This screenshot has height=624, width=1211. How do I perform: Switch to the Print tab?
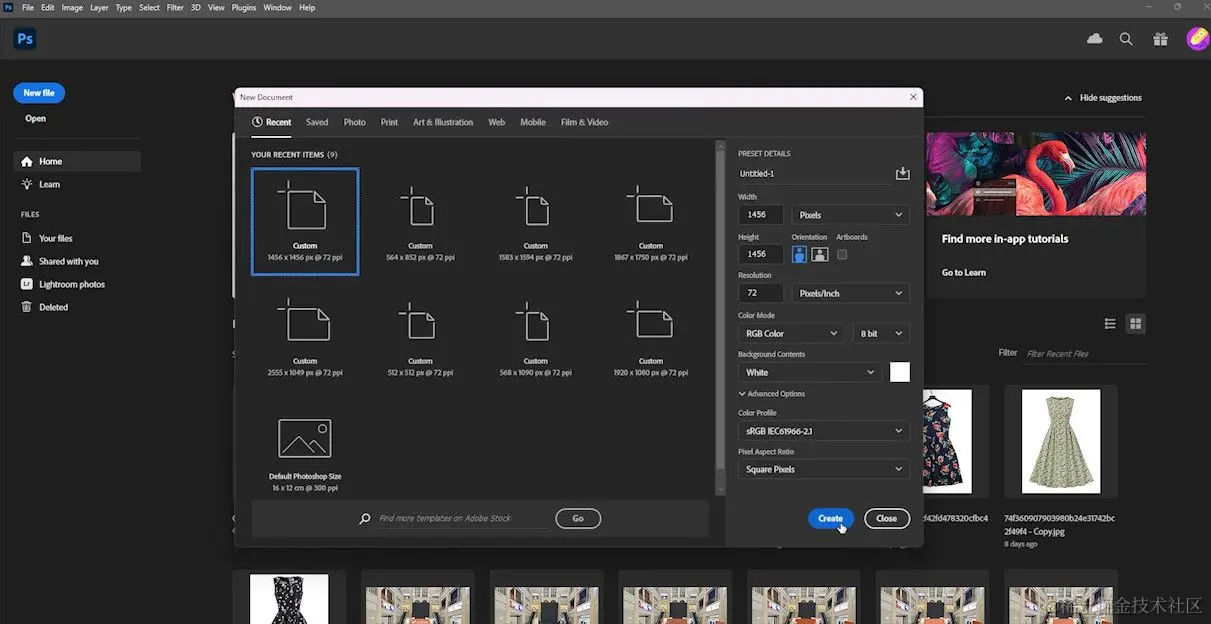(x=389, y=122)
